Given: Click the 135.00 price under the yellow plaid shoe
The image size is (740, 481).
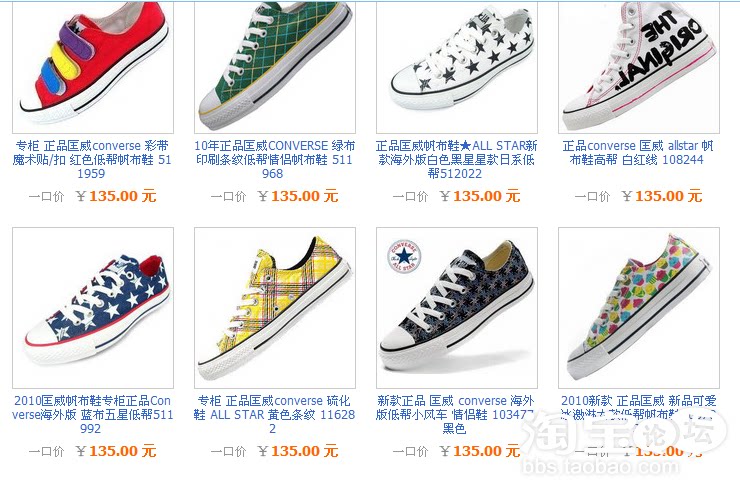Looking at the screenshot, I should coord(304,451).
